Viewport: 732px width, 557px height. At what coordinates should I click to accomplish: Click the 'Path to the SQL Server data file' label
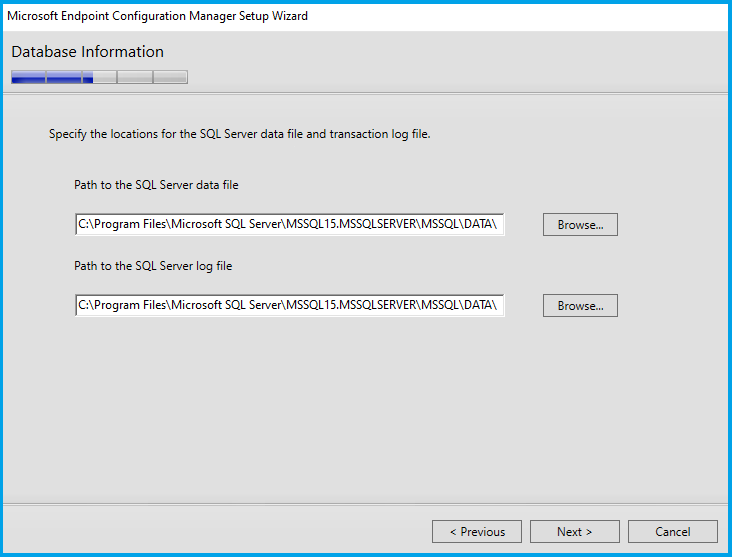[x=156, y=185]
